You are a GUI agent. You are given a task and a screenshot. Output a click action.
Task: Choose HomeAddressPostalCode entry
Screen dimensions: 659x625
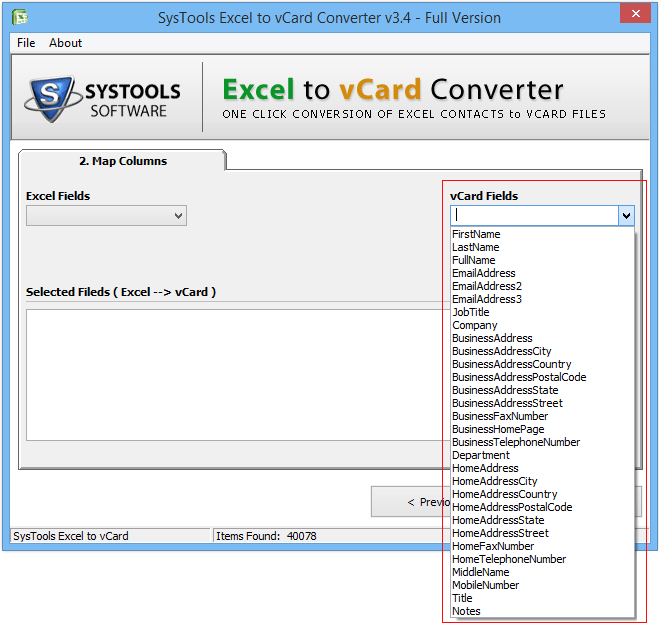(542, 508)
